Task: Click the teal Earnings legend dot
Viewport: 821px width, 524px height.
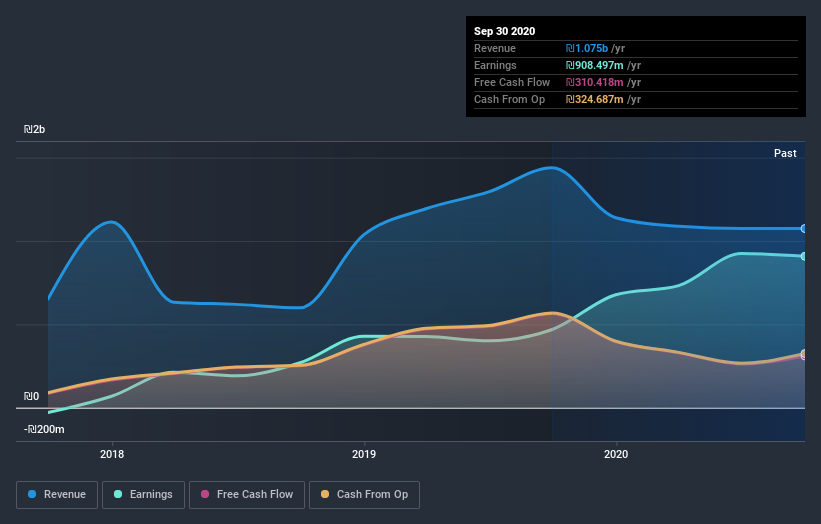Action: tap(118, 494)
